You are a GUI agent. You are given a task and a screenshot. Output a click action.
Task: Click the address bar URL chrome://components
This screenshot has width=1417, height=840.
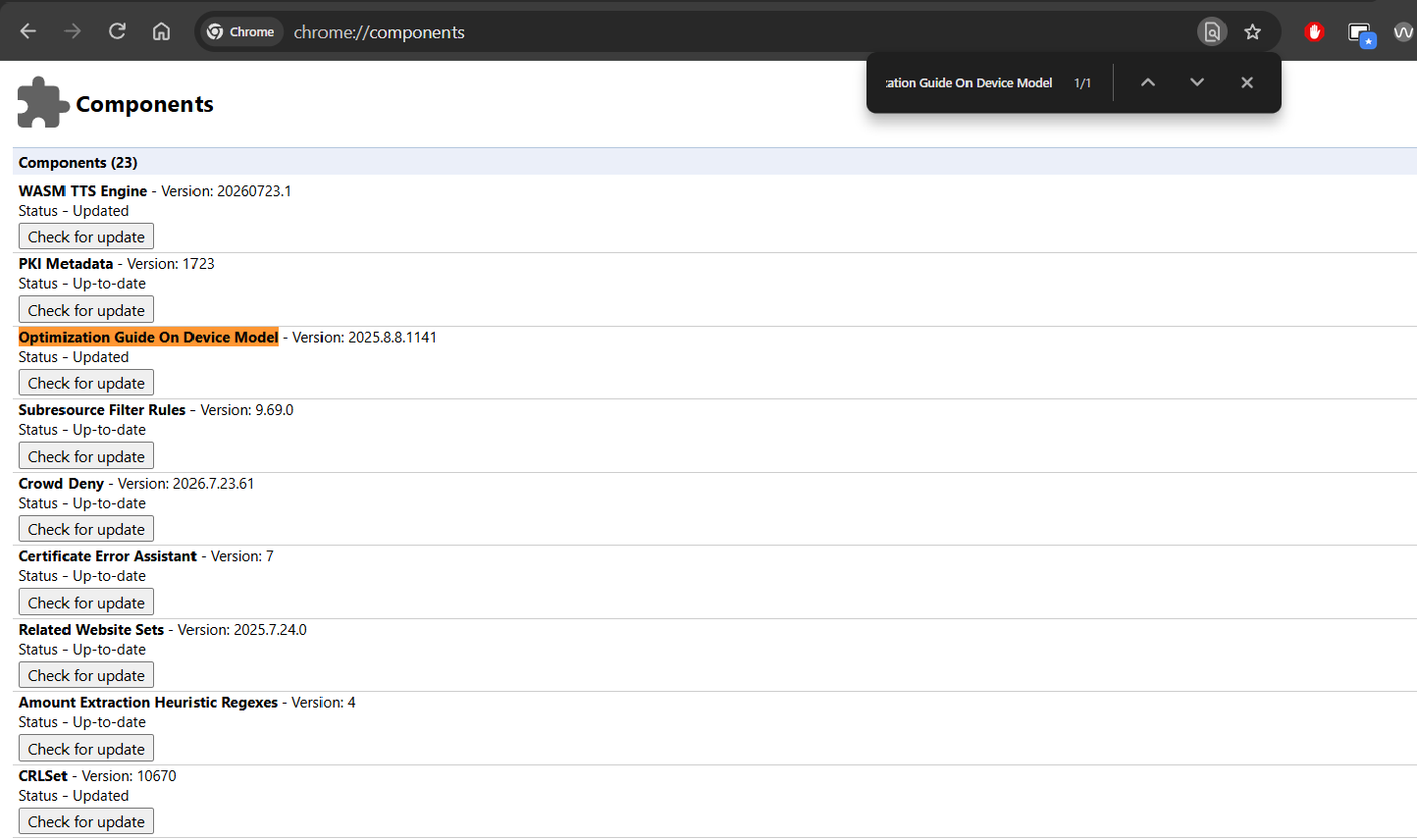(379, 32)
